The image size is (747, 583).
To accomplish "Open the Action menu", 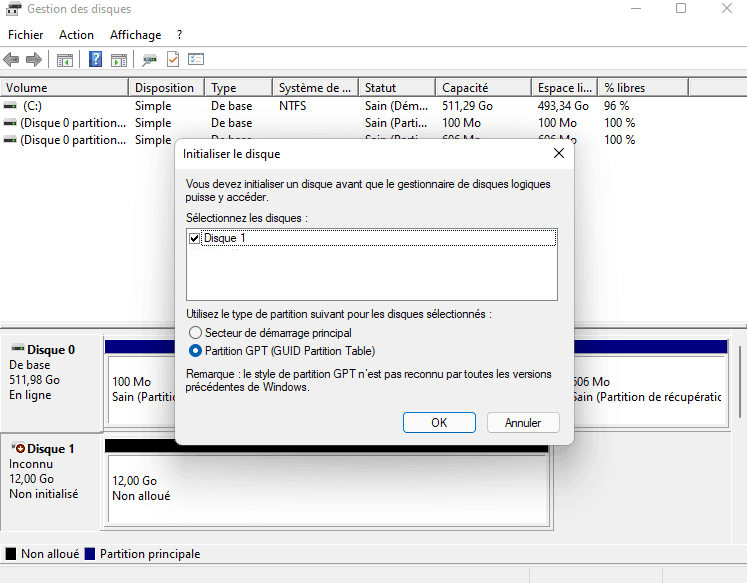I will click(76, 35).
